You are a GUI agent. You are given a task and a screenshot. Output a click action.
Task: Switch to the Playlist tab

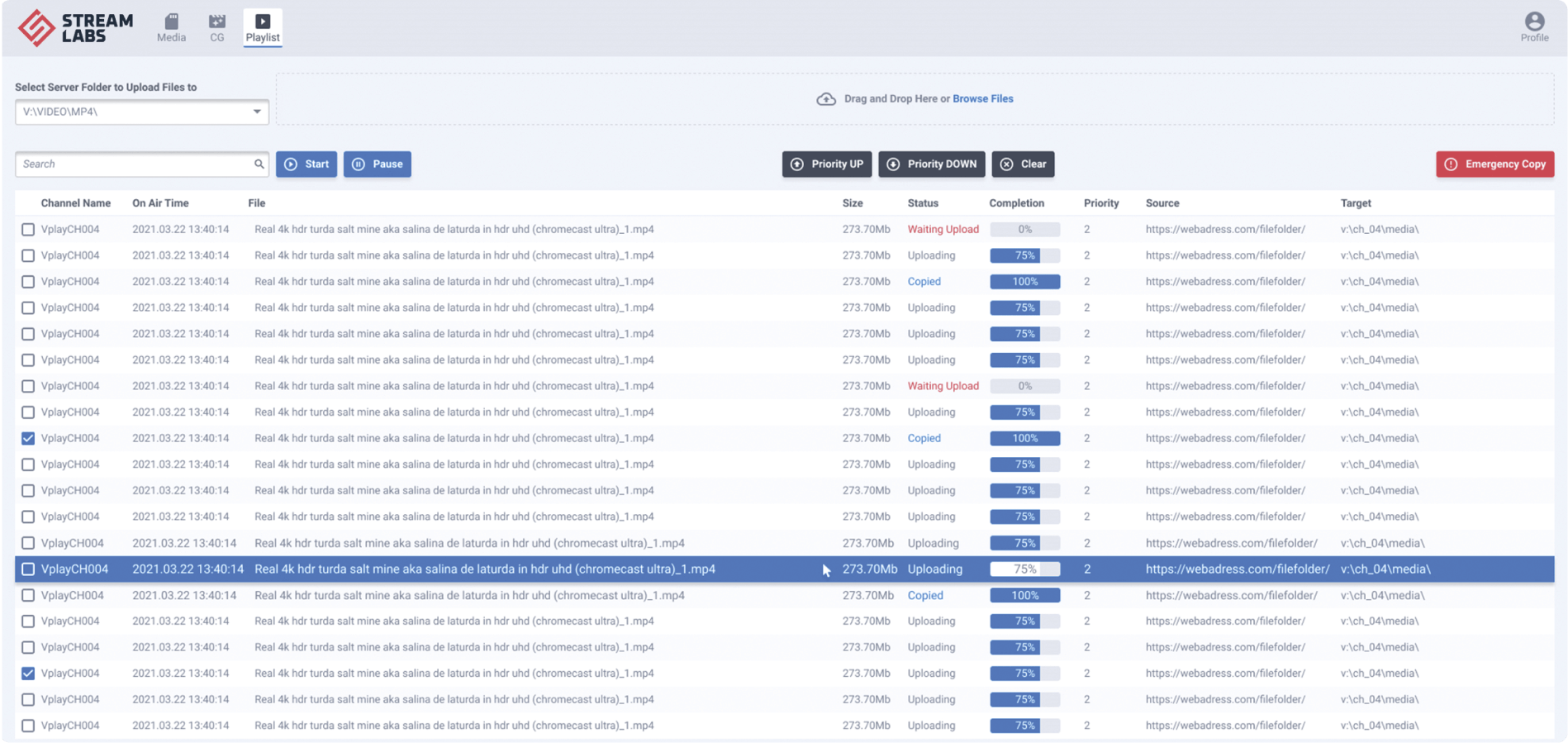(263, 27)
